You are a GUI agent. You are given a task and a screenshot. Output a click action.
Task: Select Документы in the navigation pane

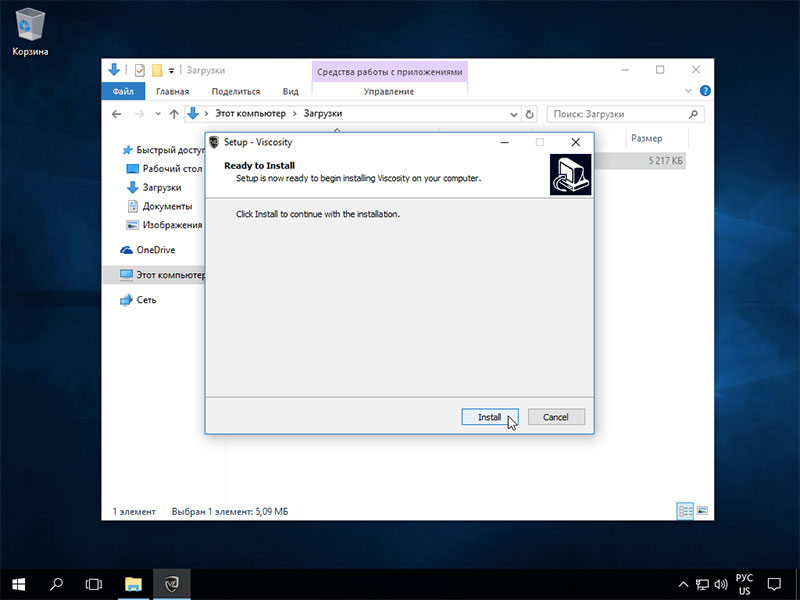coord(160,206)
